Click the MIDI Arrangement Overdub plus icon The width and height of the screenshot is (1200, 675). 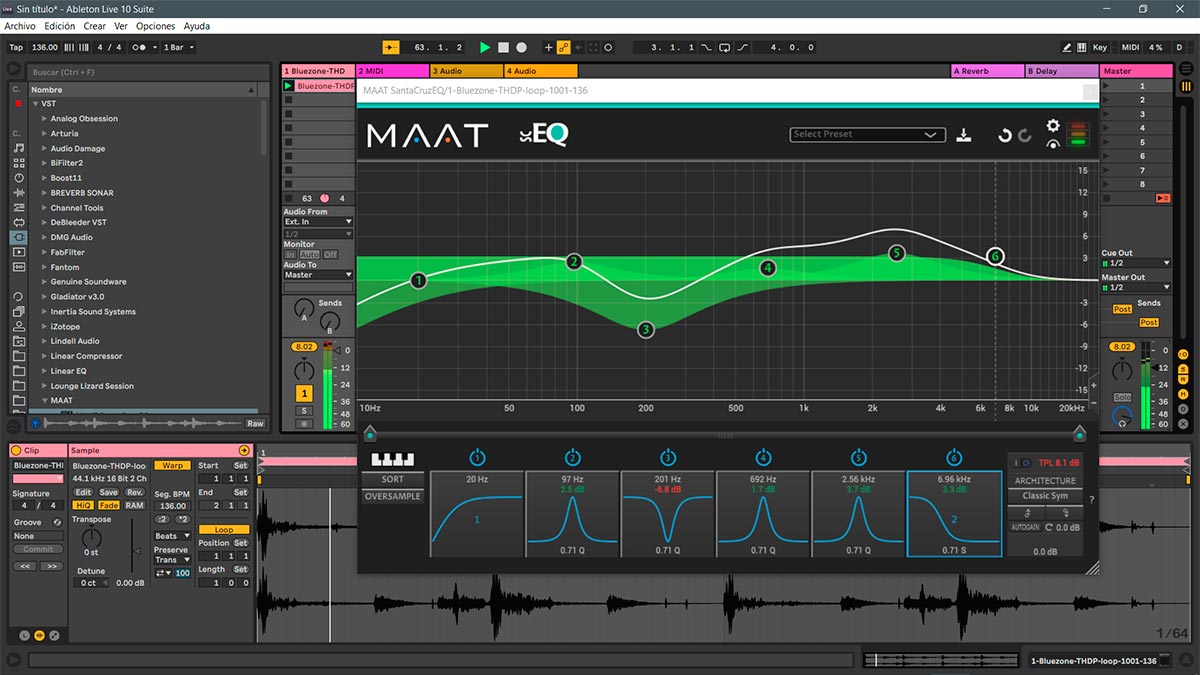[x=548, y=47]
